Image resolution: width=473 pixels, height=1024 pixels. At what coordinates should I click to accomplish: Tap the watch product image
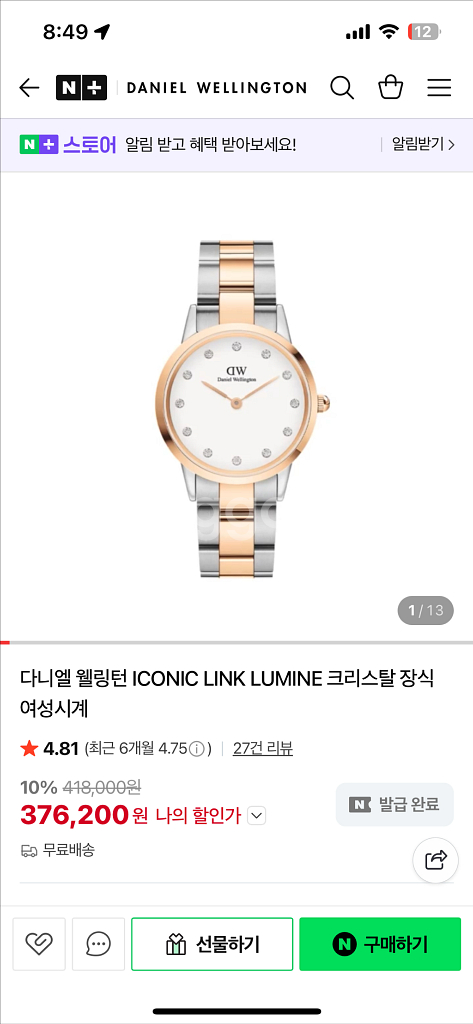click(x=242, y=408)
